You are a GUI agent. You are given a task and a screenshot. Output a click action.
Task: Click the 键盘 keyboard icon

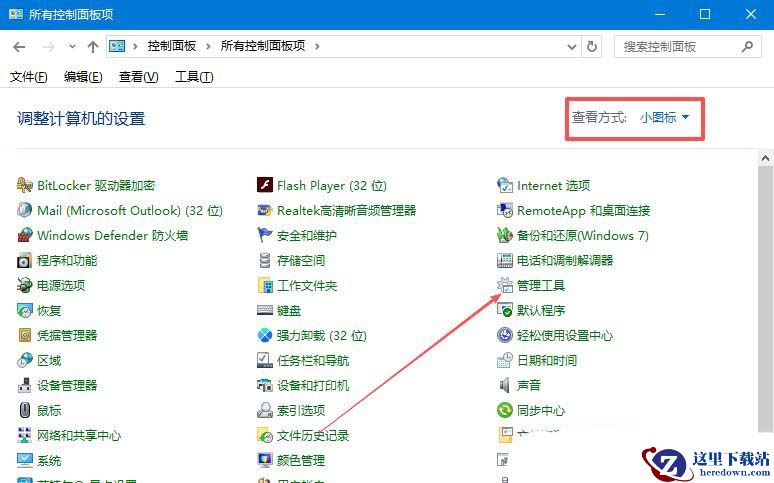(265, 310)
